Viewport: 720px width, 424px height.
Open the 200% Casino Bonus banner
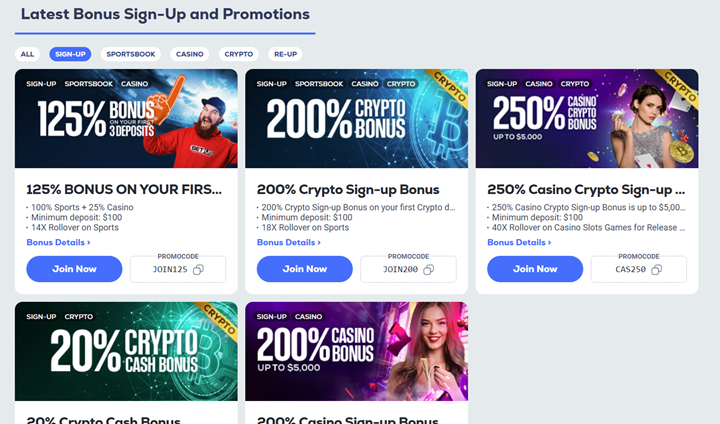[x=356, y=352]
